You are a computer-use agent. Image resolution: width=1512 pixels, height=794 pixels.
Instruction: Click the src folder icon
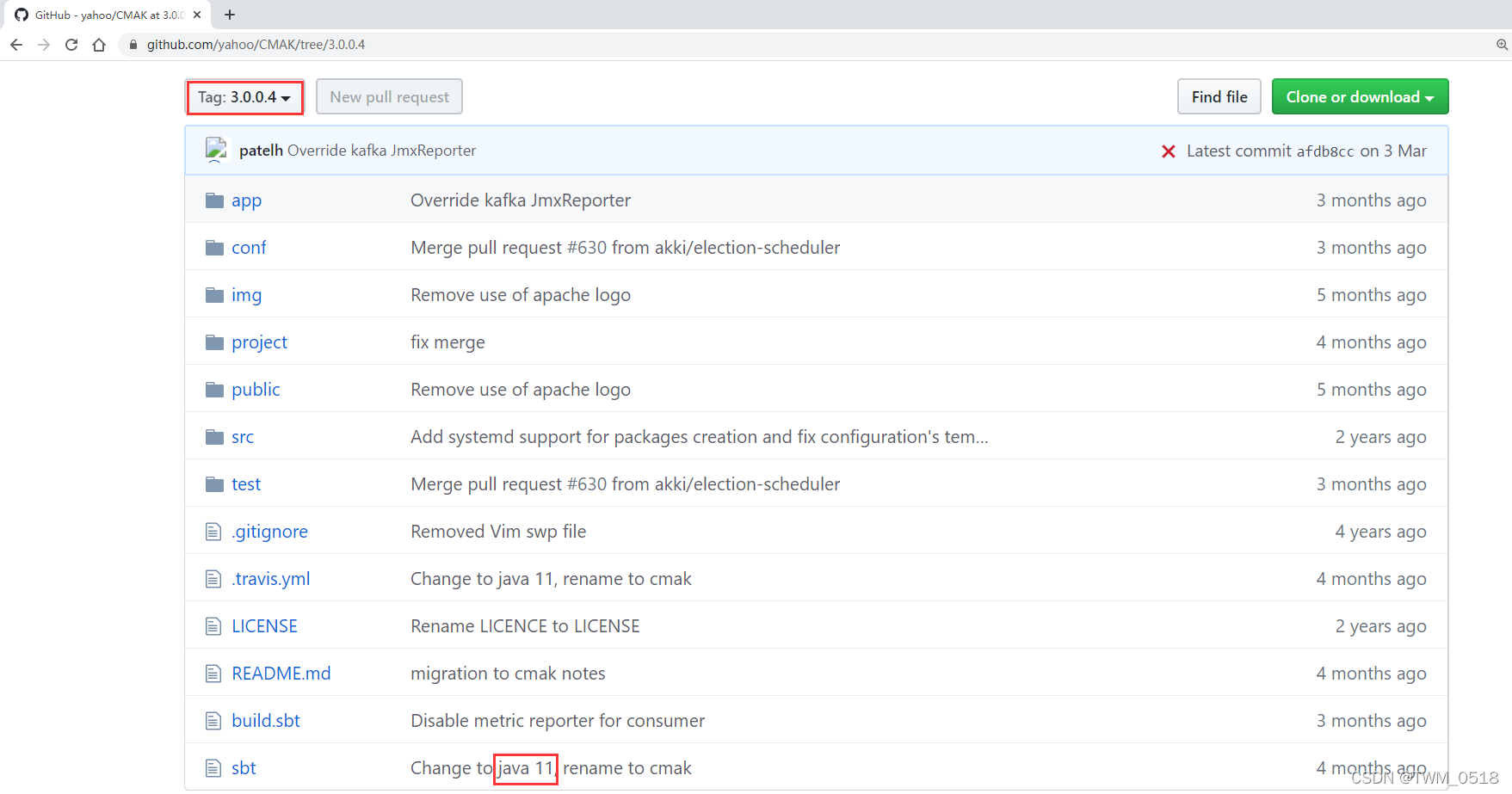(x=214, y=437)
